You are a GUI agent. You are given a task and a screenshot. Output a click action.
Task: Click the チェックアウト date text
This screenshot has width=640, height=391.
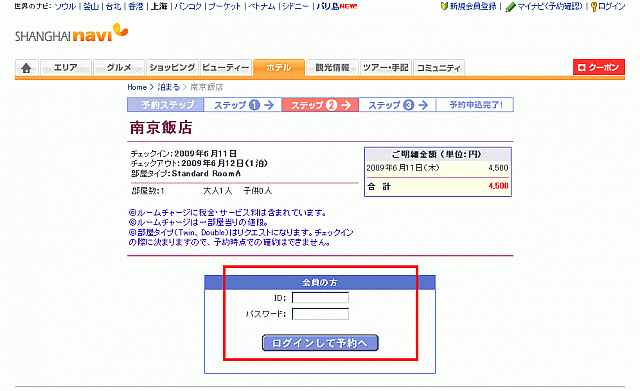click(199, 164)
